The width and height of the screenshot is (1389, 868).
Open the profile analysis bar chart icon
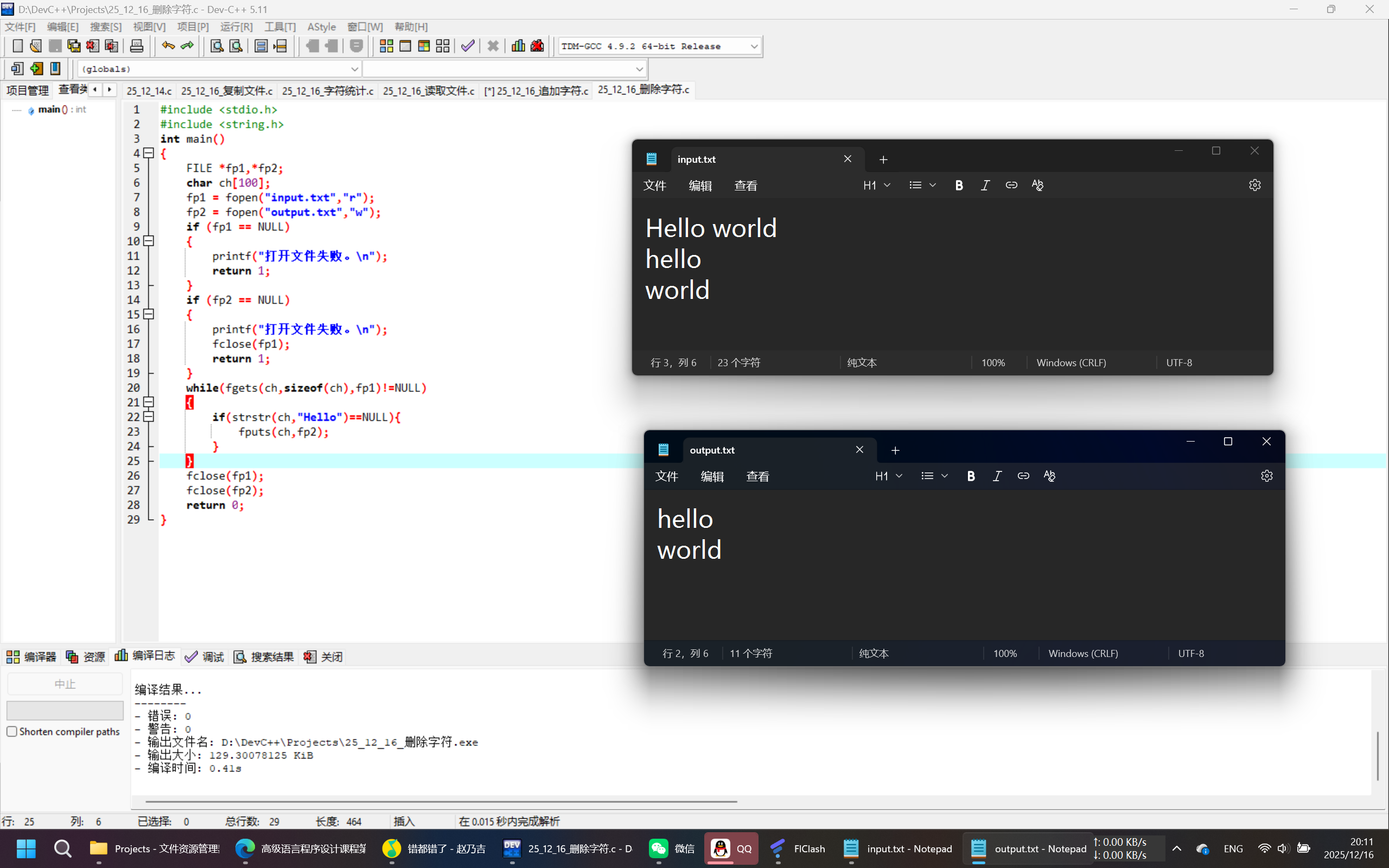click(x=518, y=46)
